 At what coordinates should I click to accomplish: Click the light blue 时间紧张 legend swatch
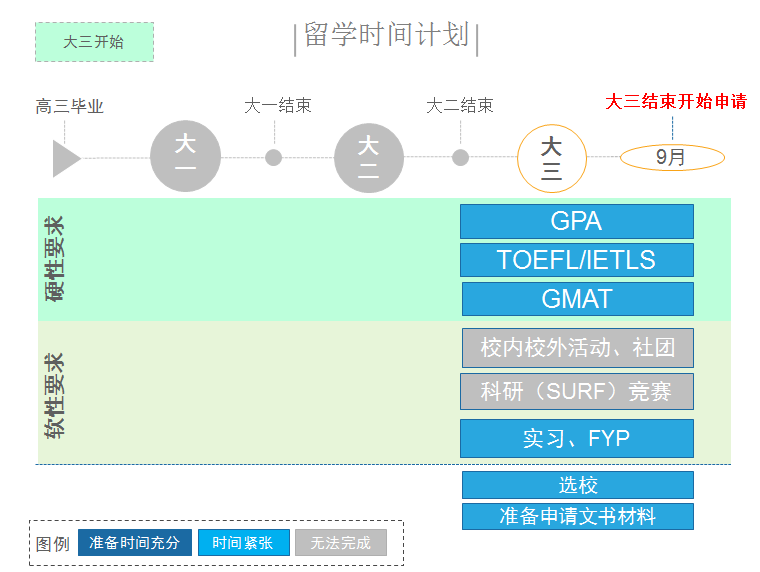click(x=244, y=542)
